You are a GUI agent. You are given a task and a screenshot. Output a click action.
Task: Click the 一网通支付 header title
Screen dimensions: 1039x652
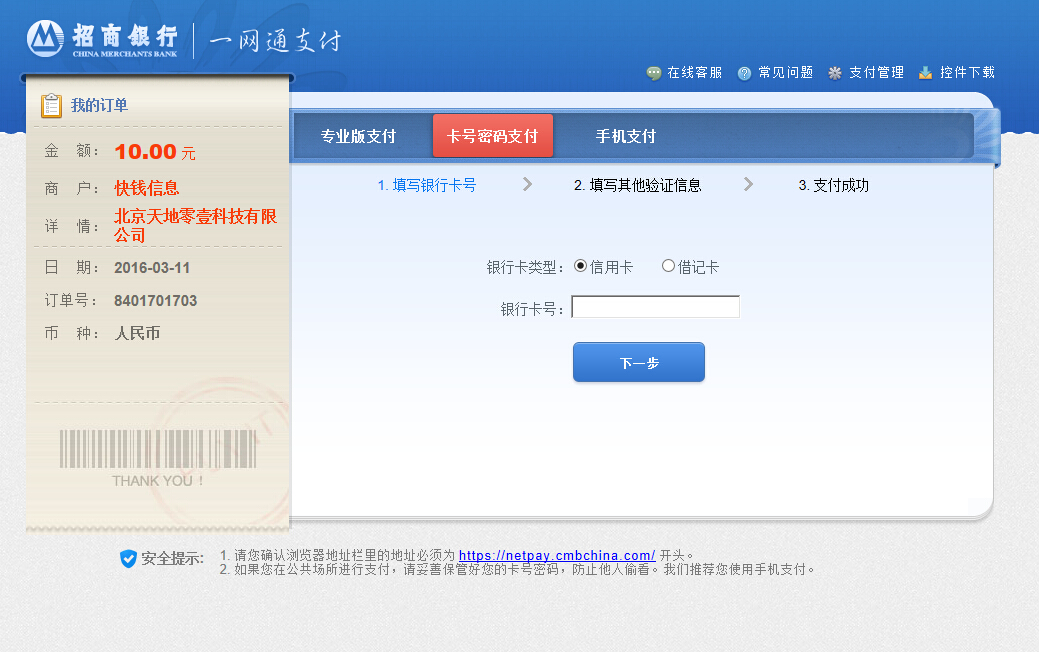(x=275, y=41)
